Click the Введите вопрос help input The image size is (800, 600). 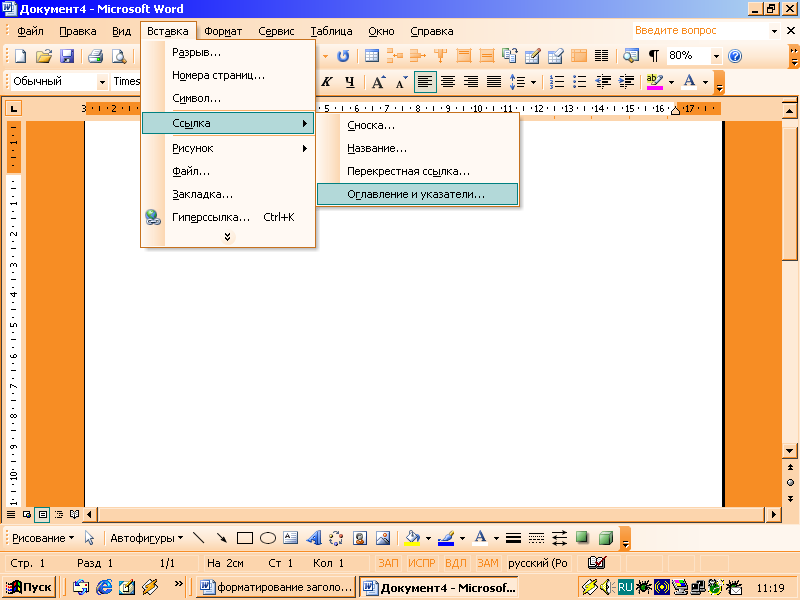[700, 31]
